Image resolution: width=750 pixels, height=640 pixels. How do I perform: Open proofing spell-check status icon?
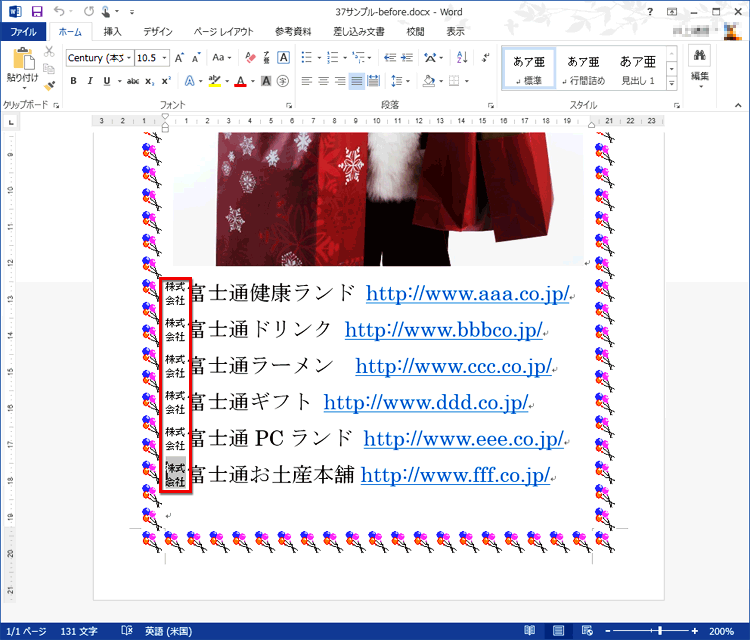point(127,630)
